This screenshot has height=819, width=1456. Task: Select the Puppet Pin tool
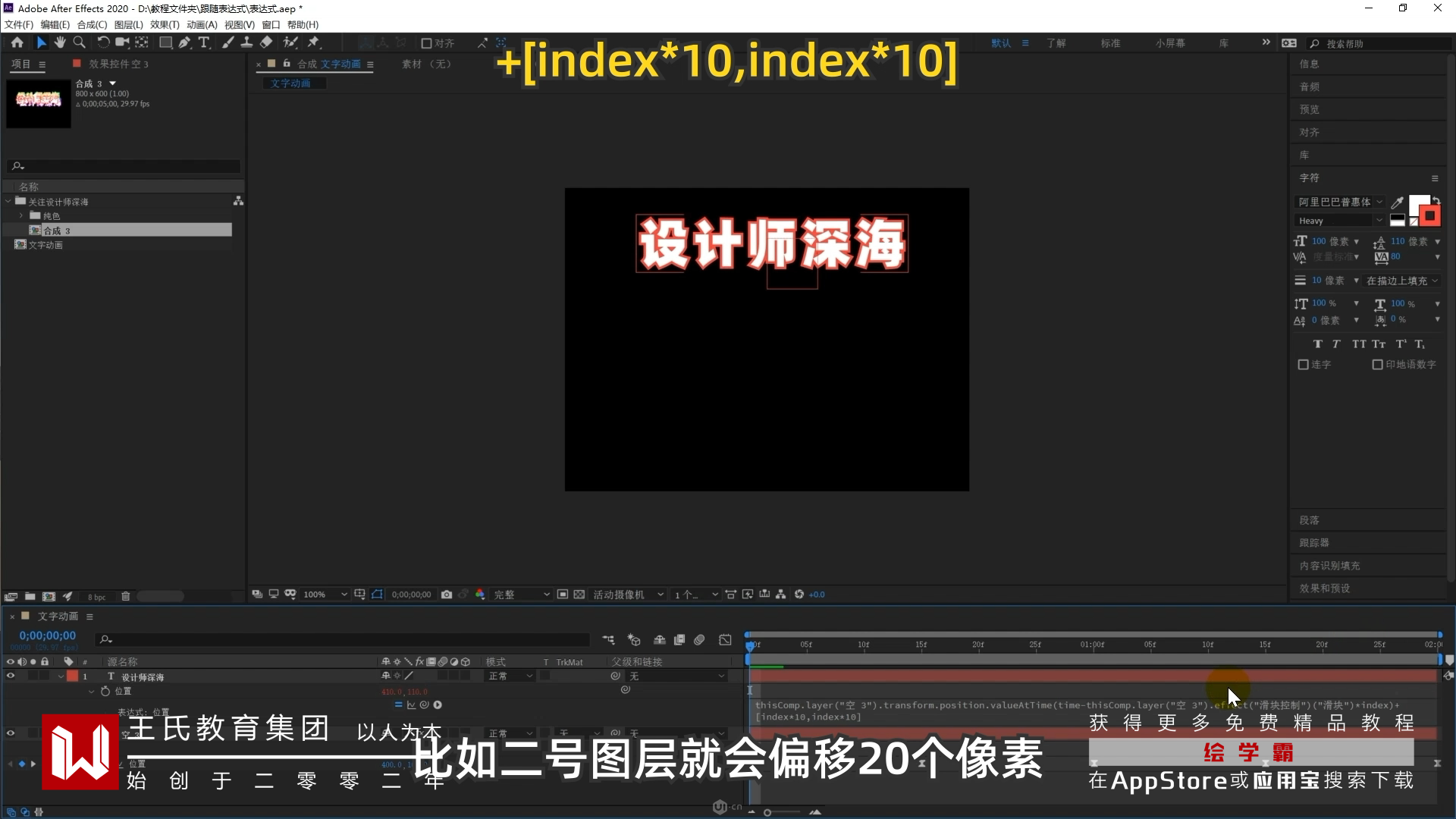tap(313, 42)
